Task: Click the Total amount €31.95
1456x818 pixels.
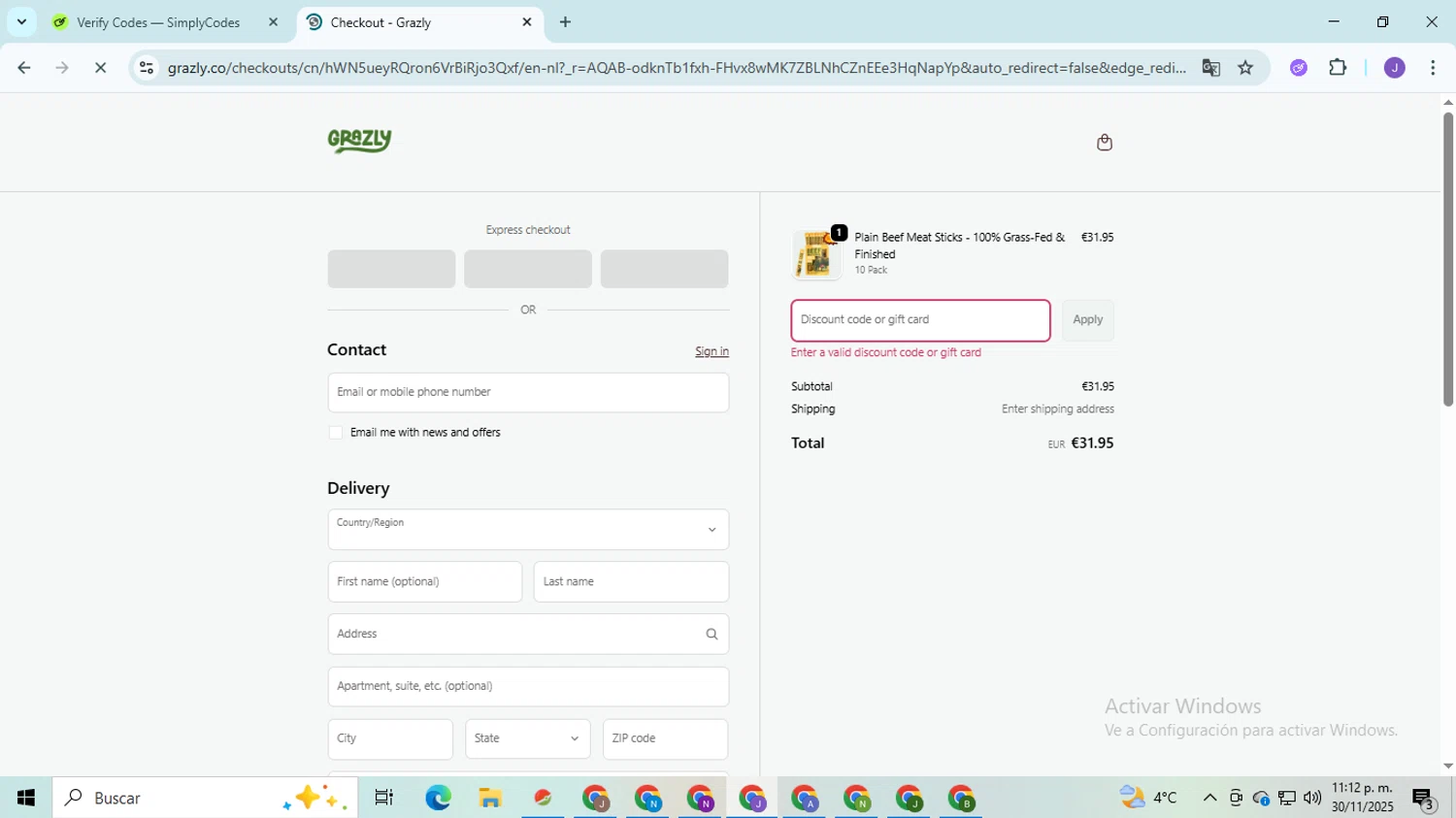Action: [x=1092, y=443]
